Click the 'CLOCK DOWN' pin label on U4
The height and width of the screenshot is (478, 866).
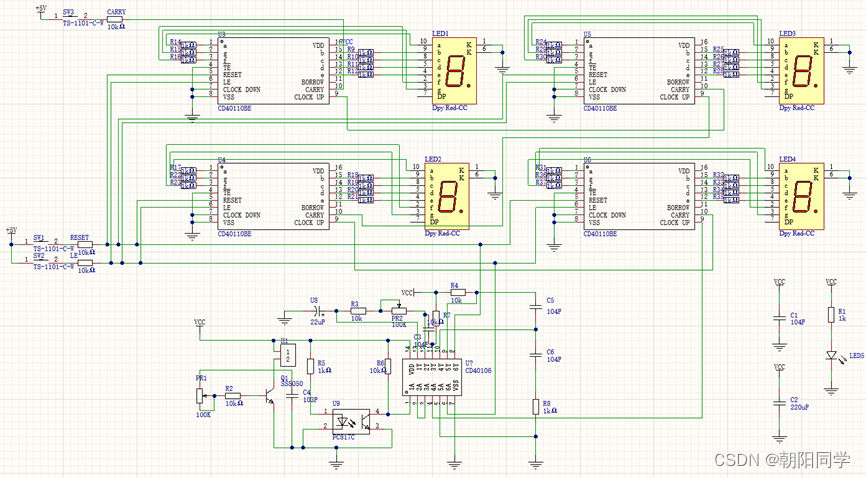(x=242, y=215)
